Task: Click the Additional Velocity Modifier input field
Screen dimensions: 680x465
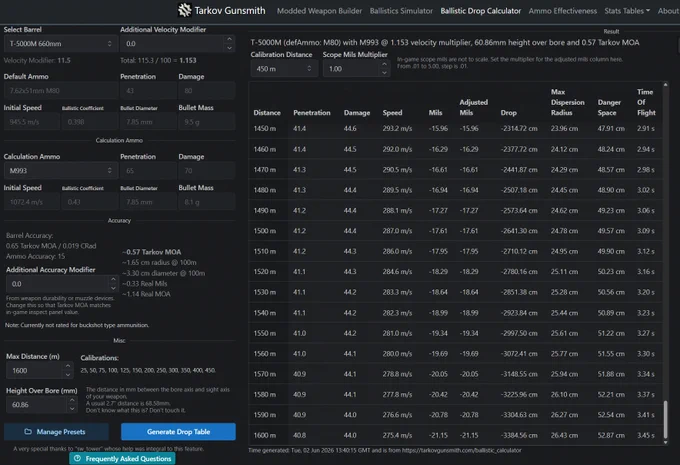Action: 173,44
